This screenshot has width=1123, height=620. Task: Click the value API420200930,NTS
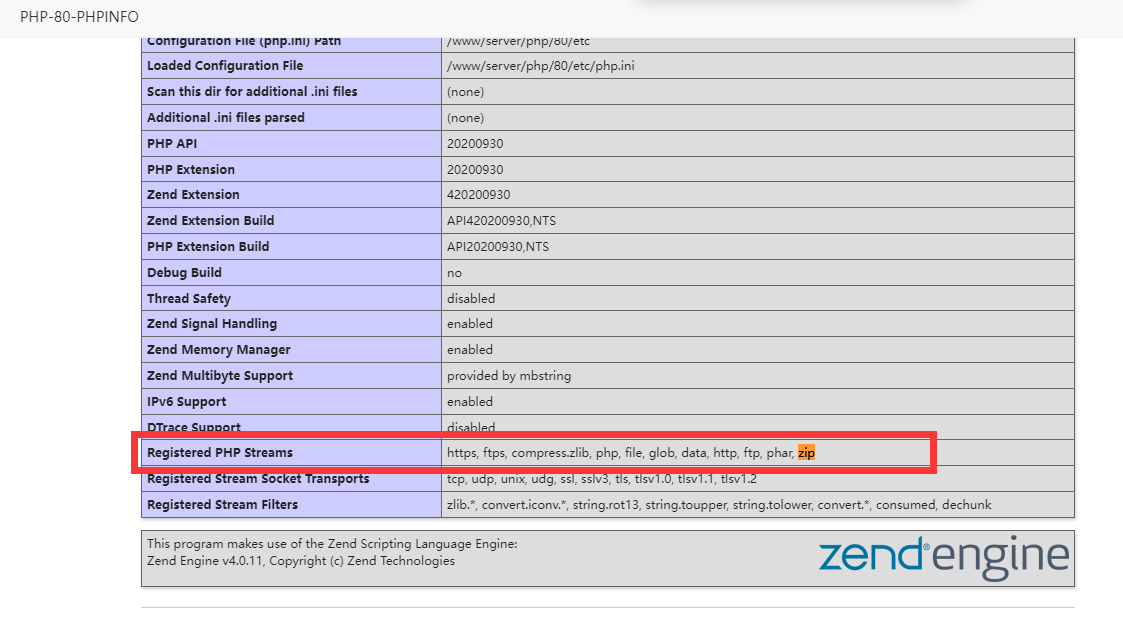pos(501,221)
